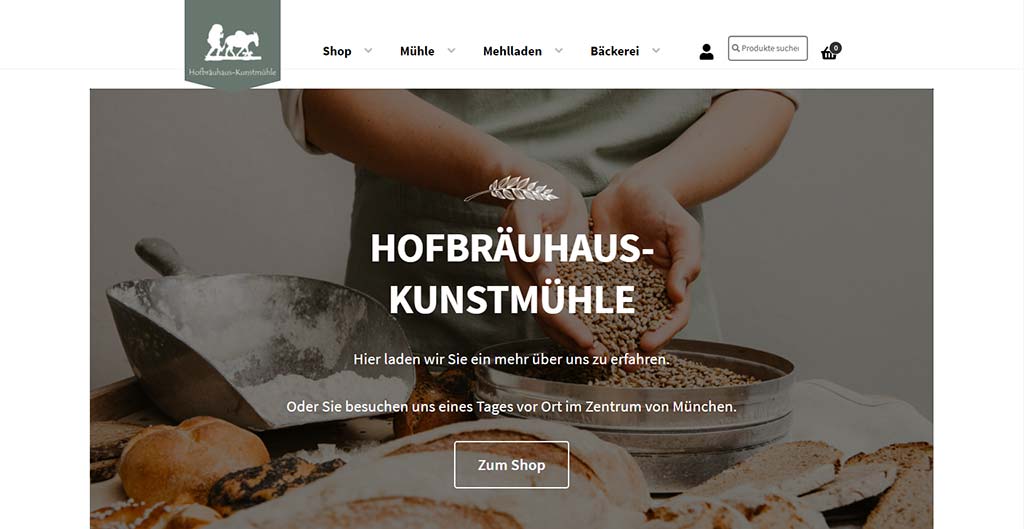
Task: Open the user account icon
Action: coord(706,52)
